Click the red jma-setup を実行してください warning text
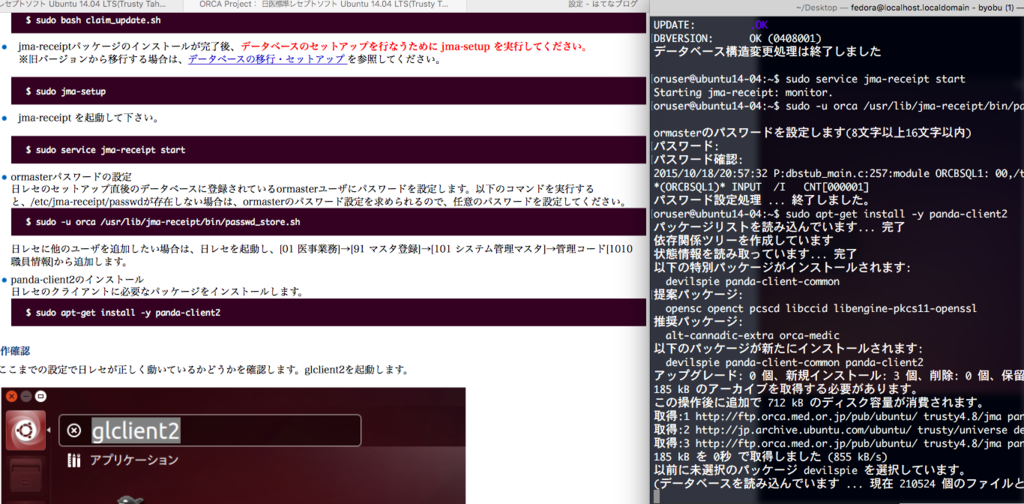 413,47
